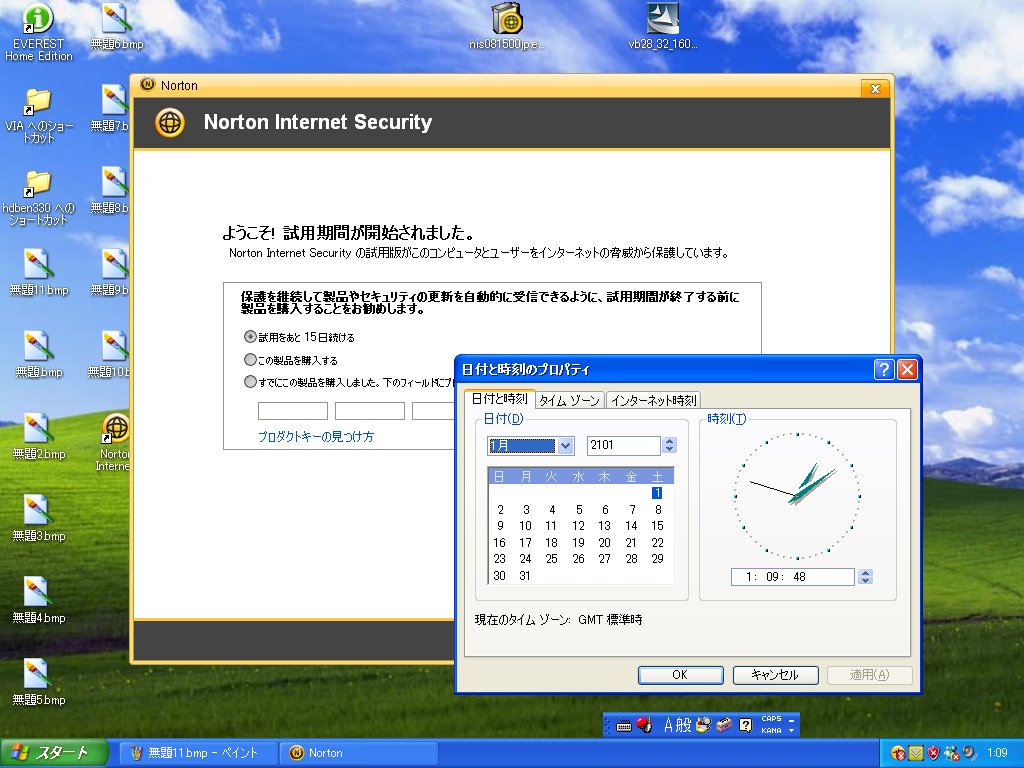Click the taskbar clock showing 1:09
This screenshot has width=1024, height=768.
(x=997, y=753)
